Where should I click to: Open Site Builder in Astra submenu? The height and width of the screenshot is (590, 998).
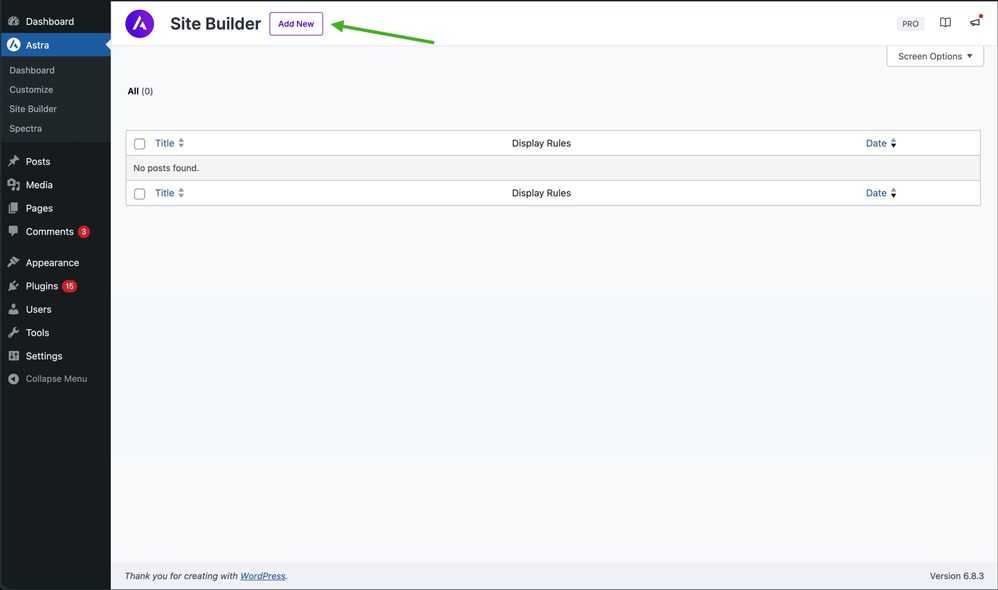(33, 109)
